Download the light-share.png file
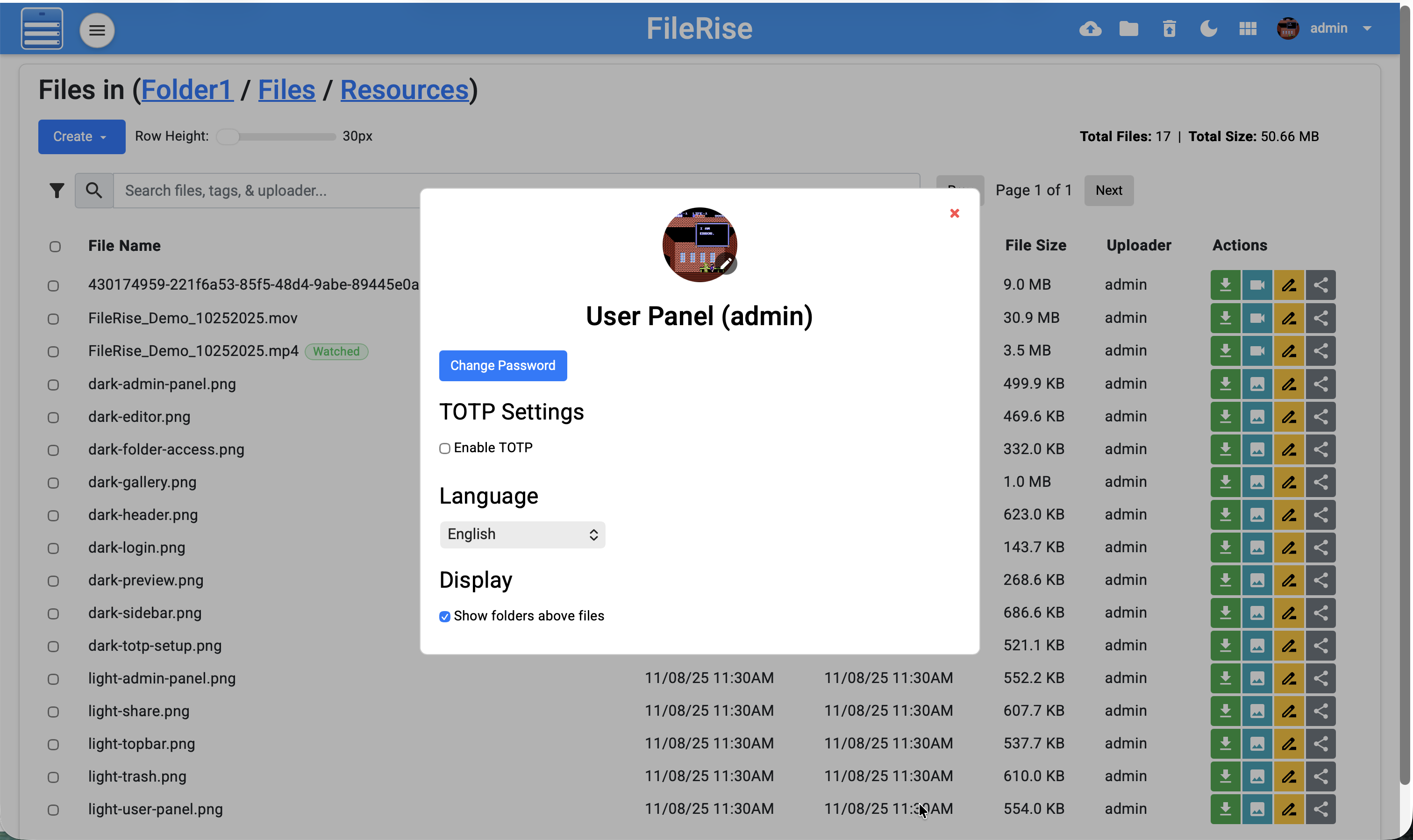This screenshot has width=1413, height=840. (1226, 711)
